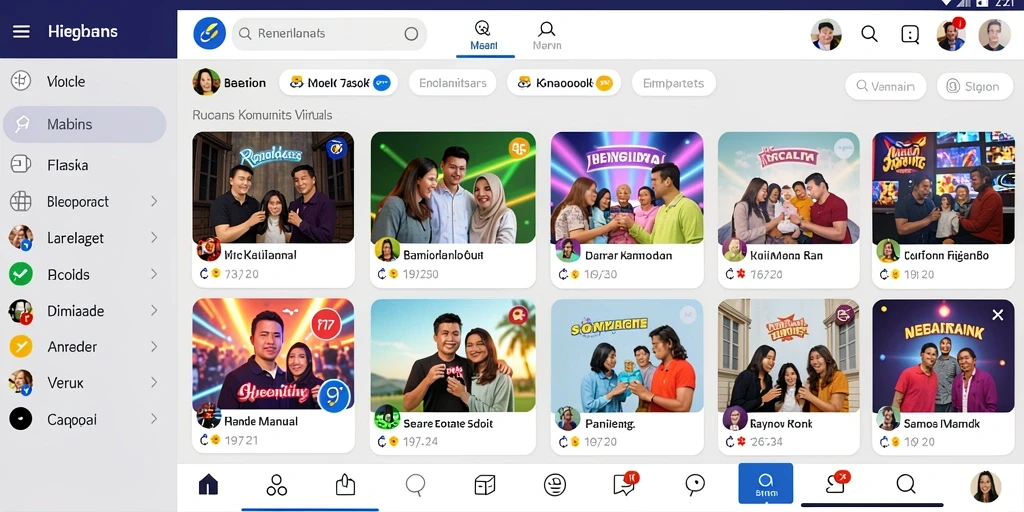1024x512 pixels.
Task: Open the Bamiorlanlooutt card thumbnail
Action: [x=453, y=187]
